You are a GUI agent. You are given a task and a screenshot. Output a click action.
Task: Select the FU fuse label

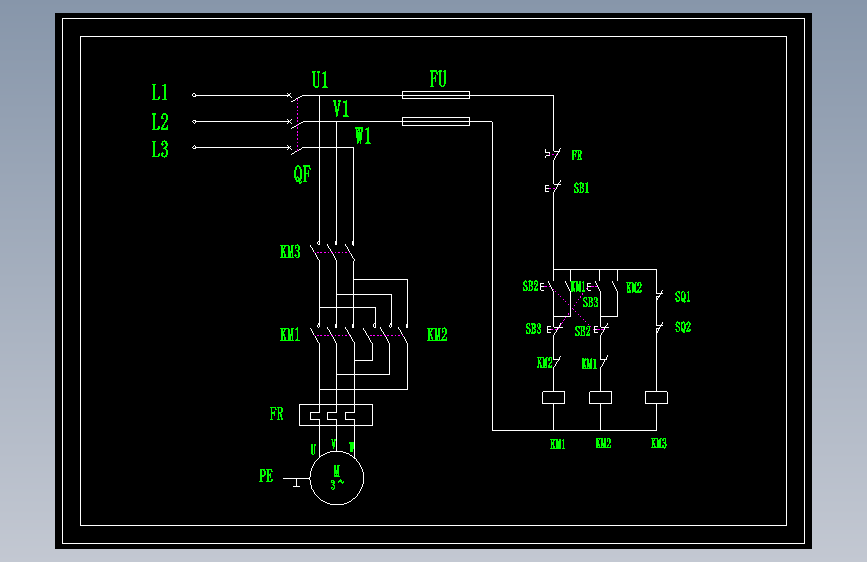point(438,79)
